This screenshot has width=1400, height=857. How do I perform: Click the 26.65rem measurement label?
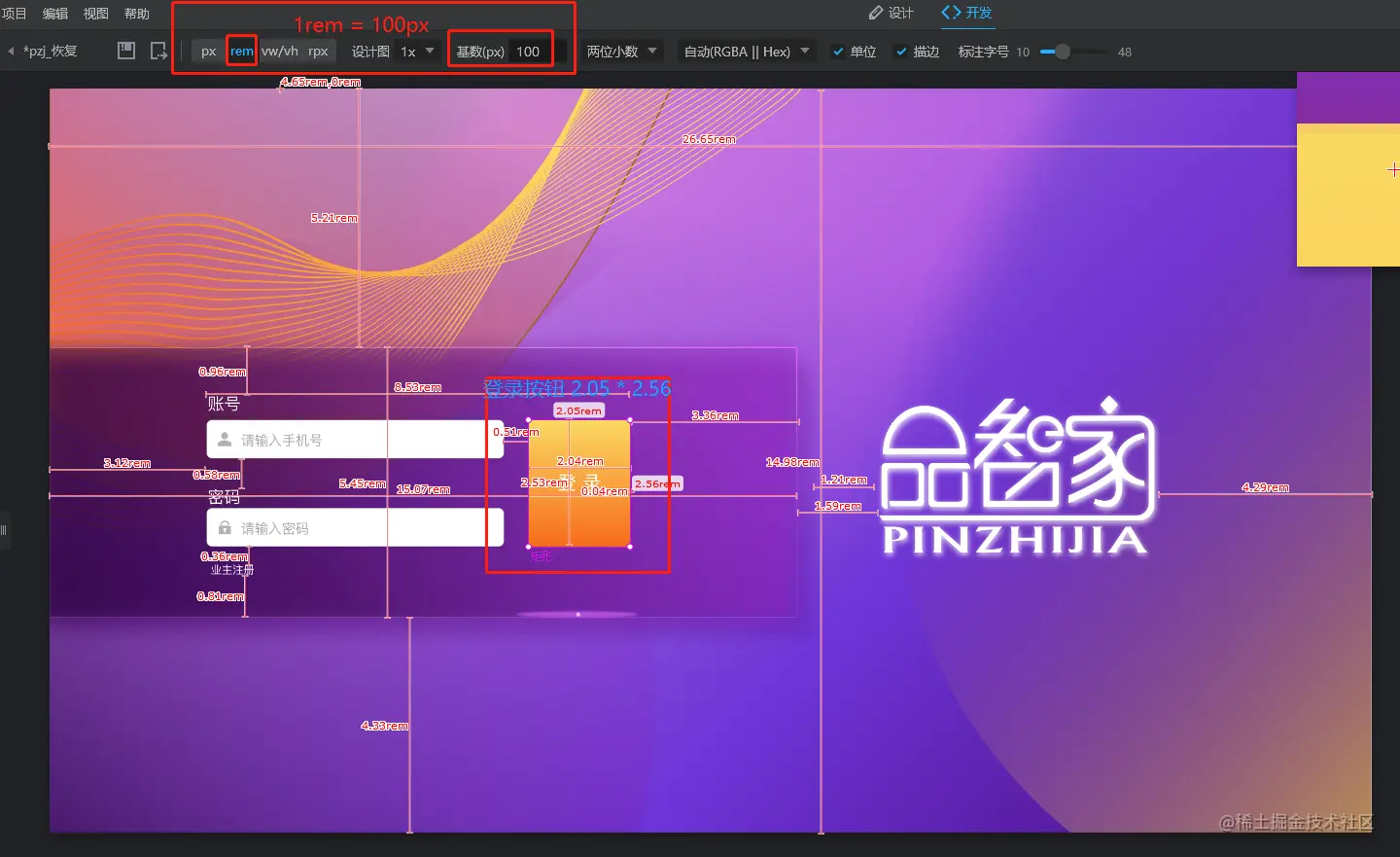click(709, 139)
